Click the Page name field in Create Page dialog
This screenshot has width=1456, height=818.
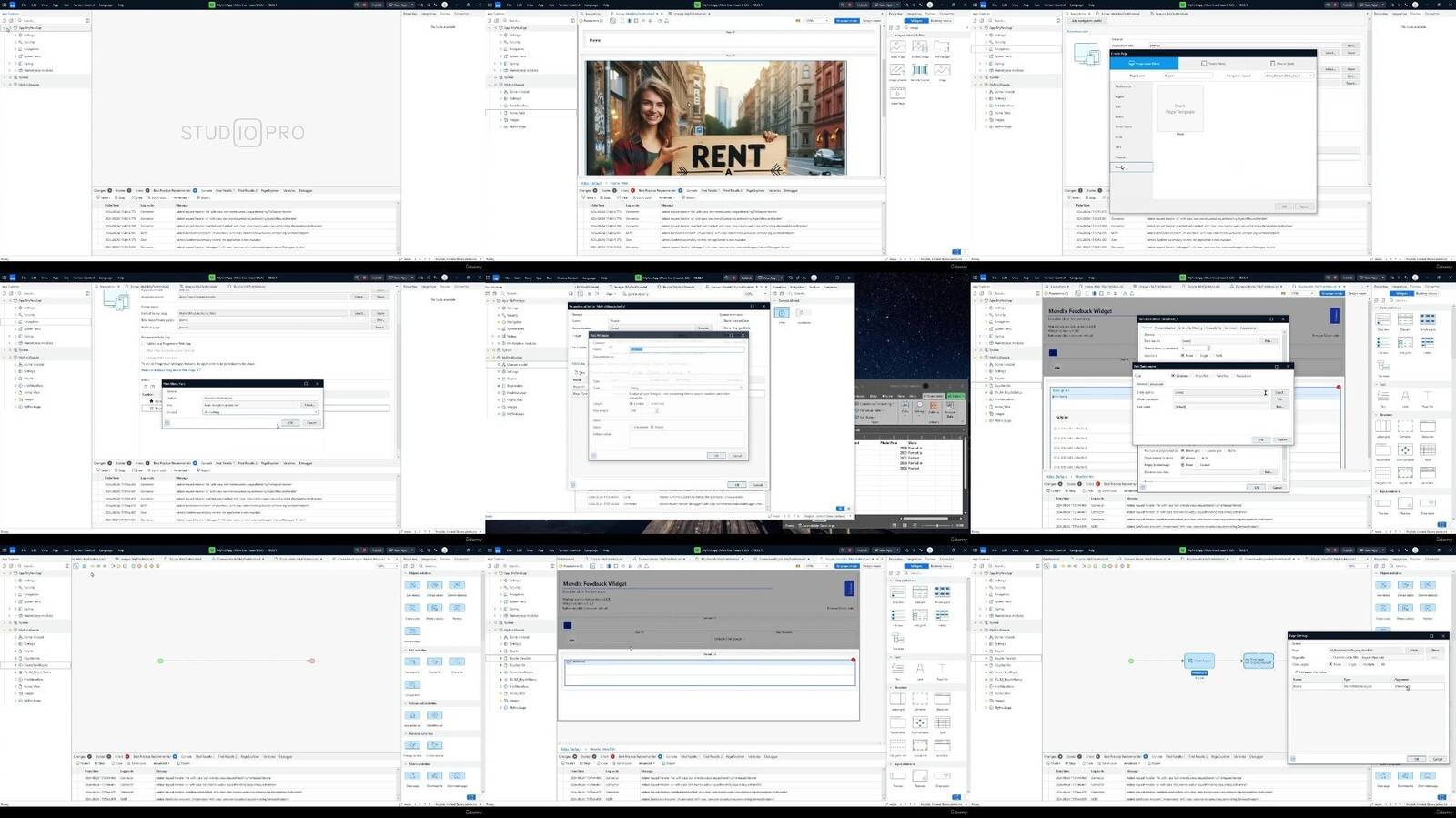(x=1188, y=76)
